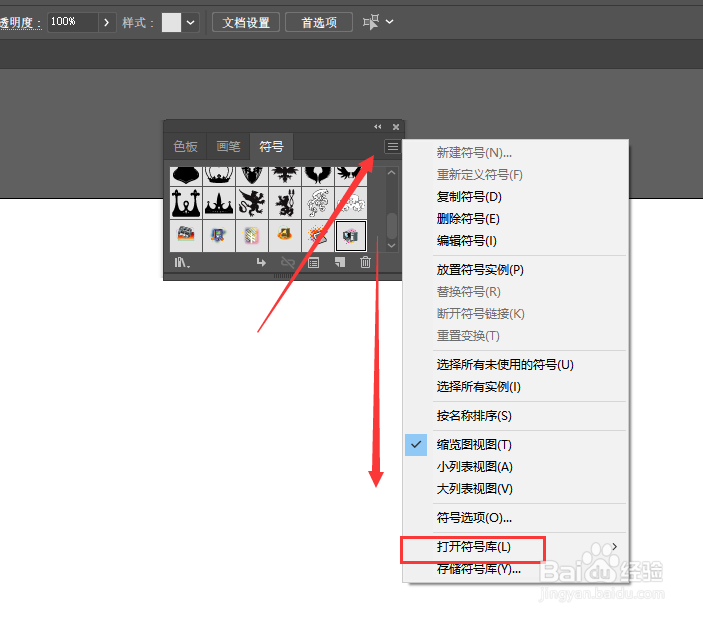Click the 首选项 button

click(319, 22)
